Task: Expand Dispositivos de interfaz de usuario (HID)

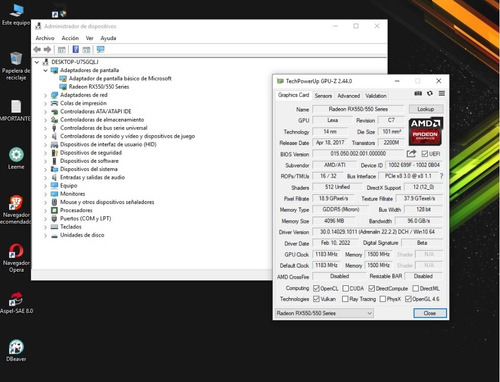Action: click(x=45, y=145)
